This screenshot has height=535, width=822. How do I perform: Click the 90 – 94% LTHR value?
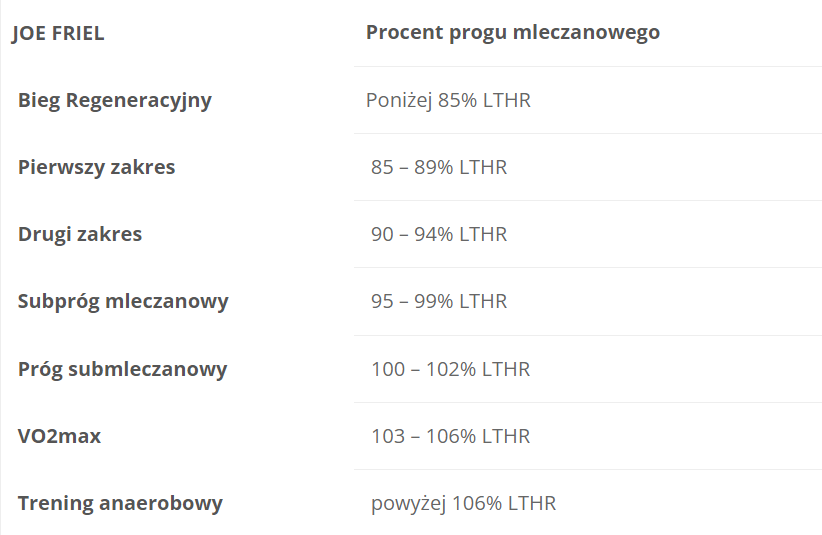(439, 234)
